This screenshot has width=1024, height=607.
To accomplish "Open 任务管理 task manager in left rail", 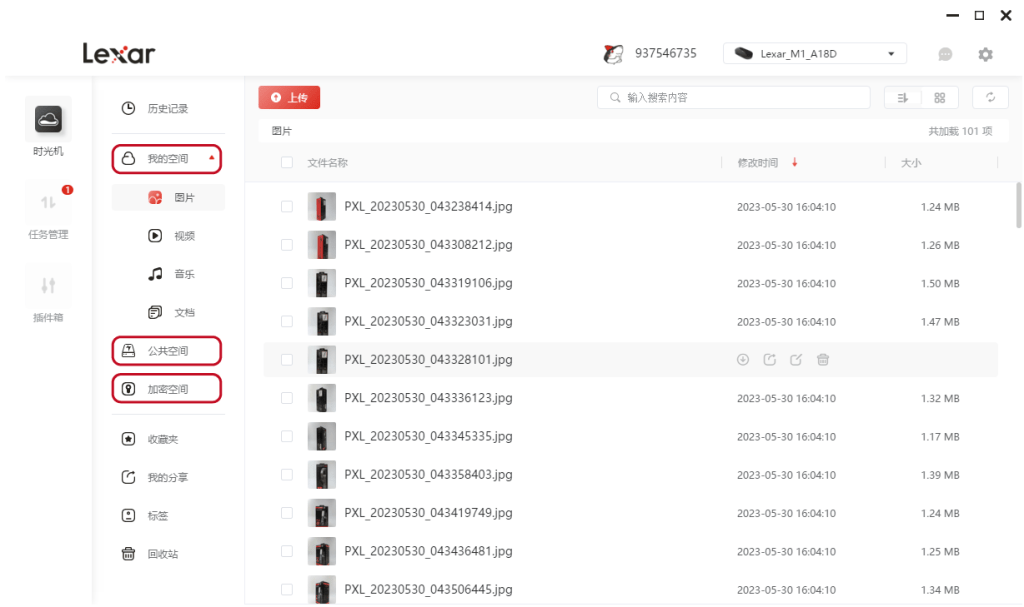I will [48, 210].
